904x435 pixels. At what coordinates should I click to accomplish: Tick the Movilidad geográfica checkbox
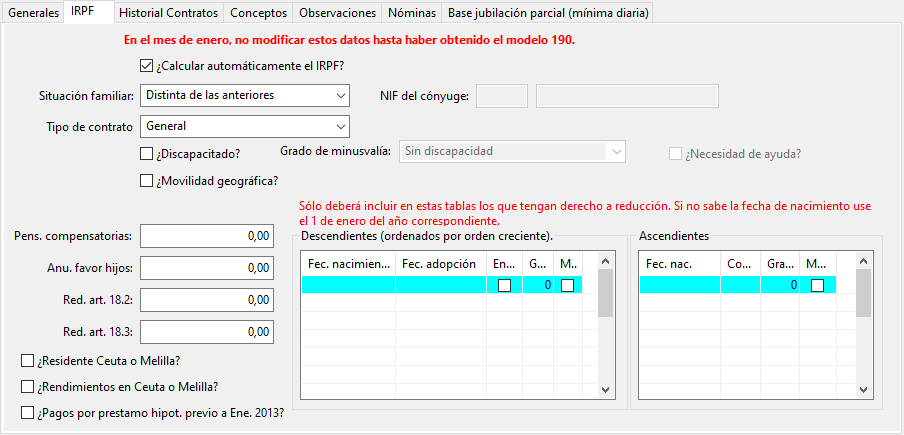(x=147, y=181)
